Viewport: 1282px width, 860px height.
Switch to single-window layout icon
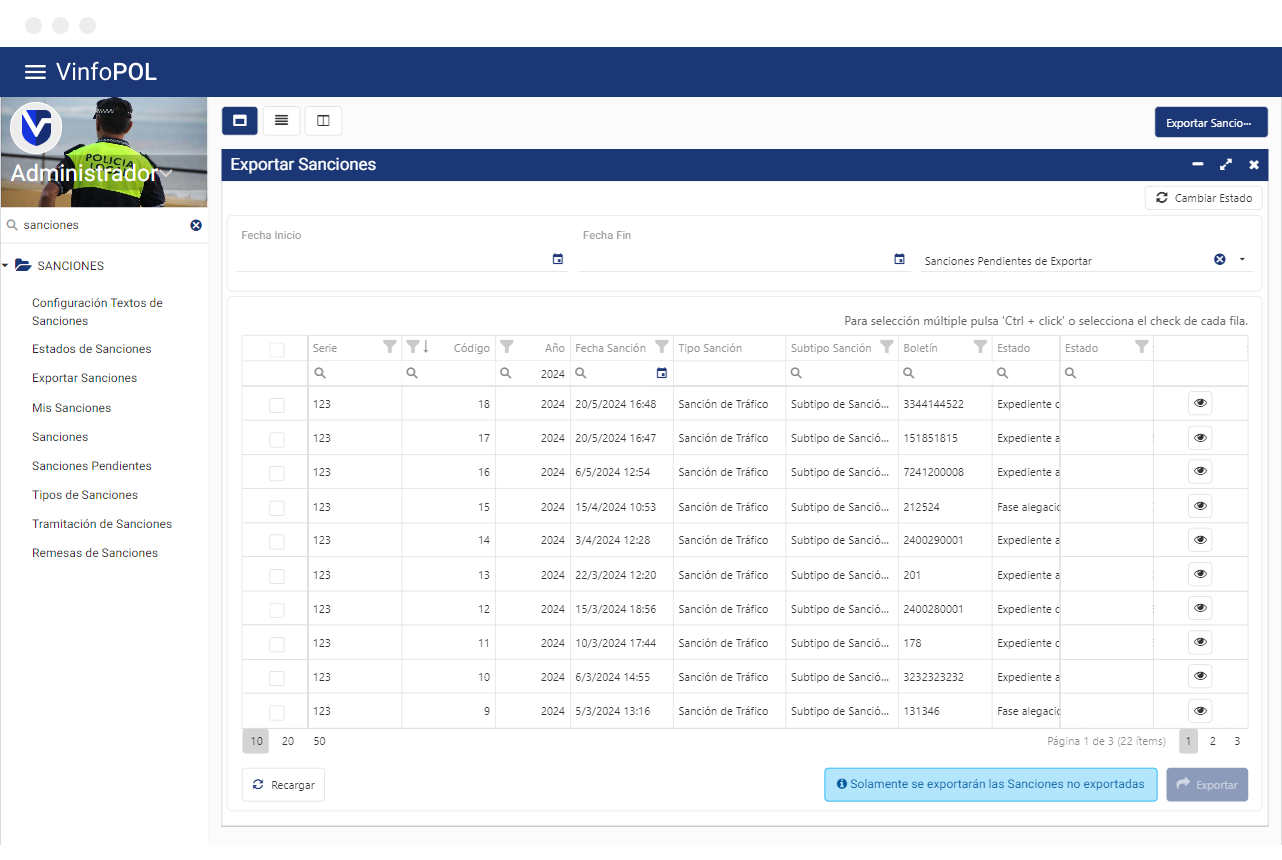coord(240,120)
